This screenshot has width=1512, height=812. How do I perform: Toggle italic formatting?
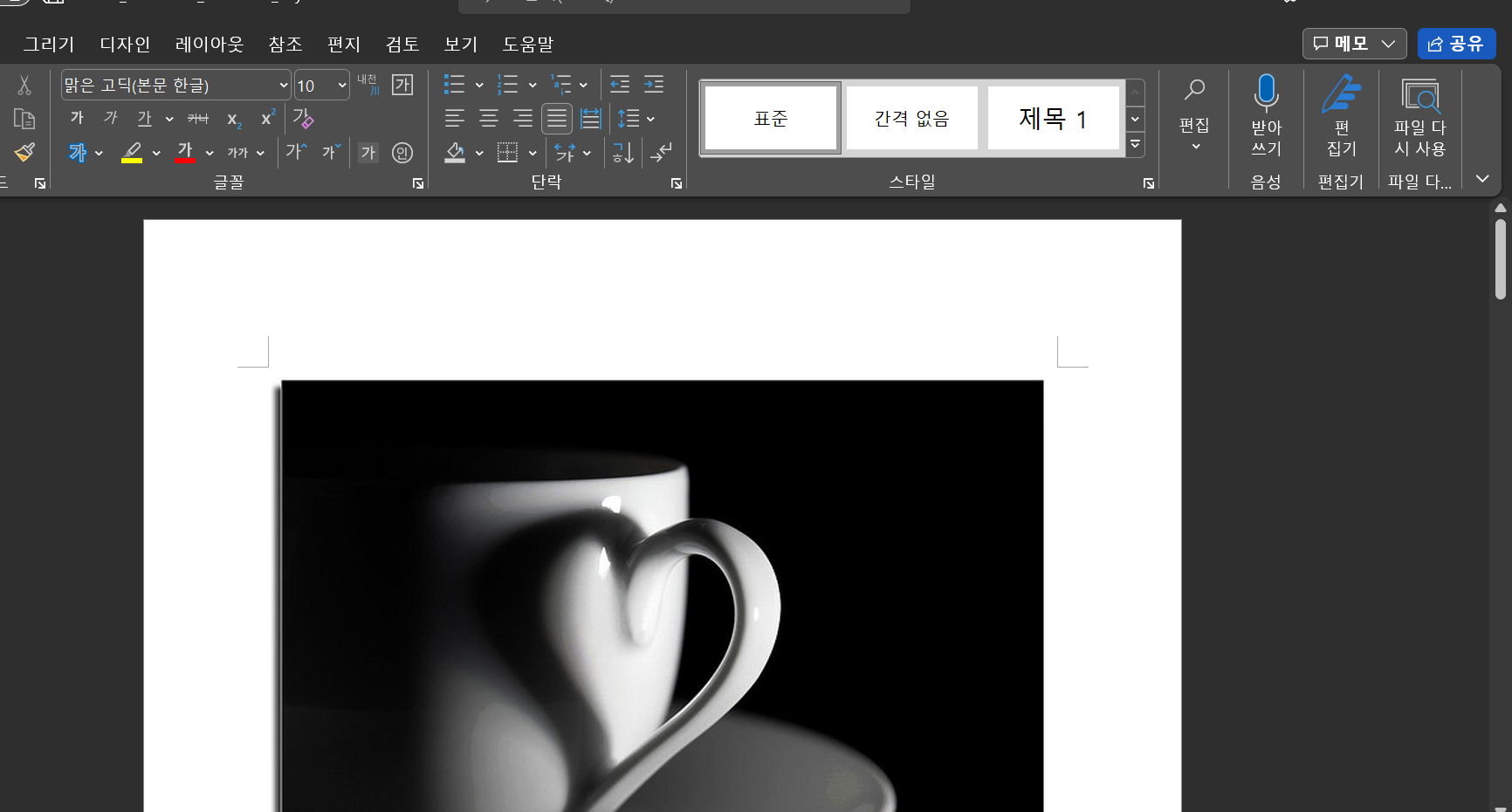[111, 118]
